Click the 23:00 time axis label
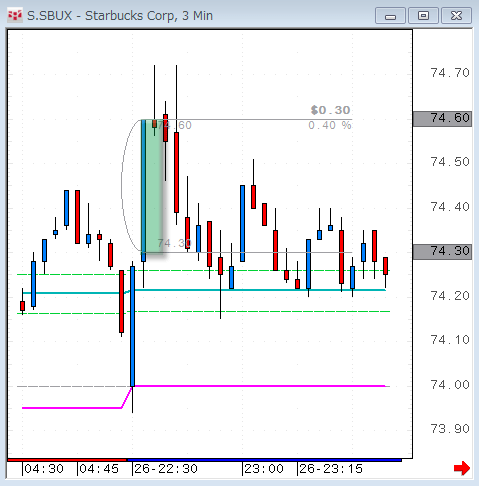 [x=264, y=469]
